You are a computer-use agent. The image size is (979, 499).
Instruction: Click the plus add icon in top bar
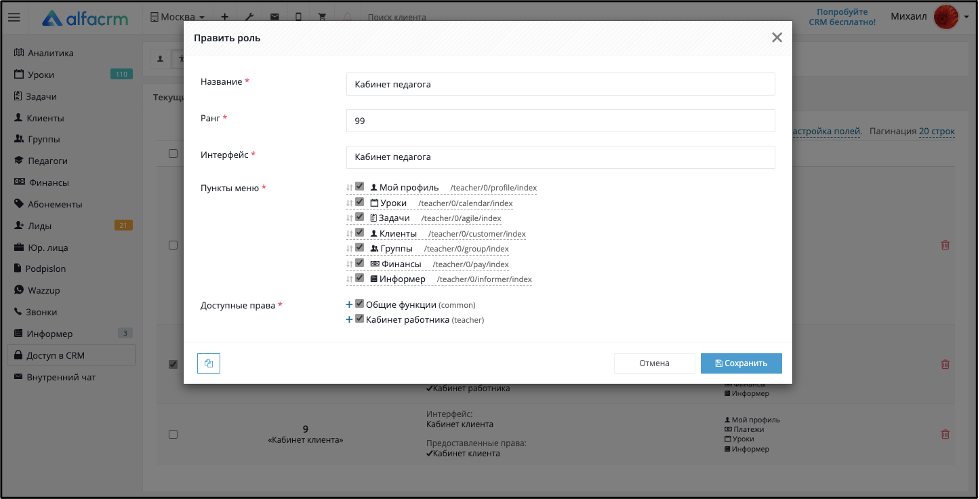tap(225, 17)
